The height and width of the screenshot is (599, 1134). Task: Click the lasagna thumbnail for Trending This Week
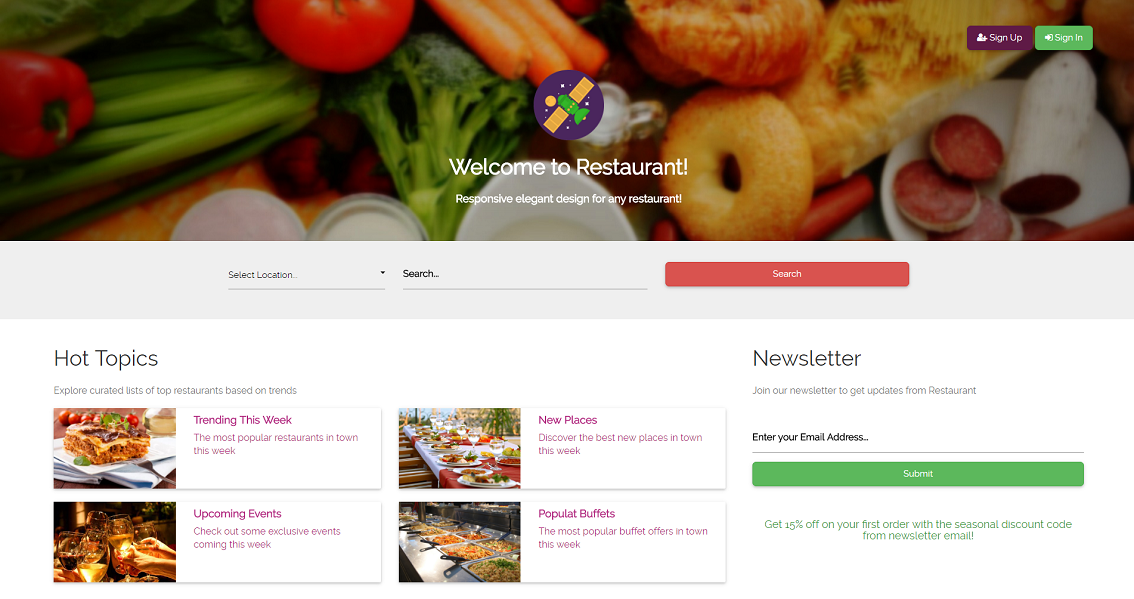tap(114, 449)
